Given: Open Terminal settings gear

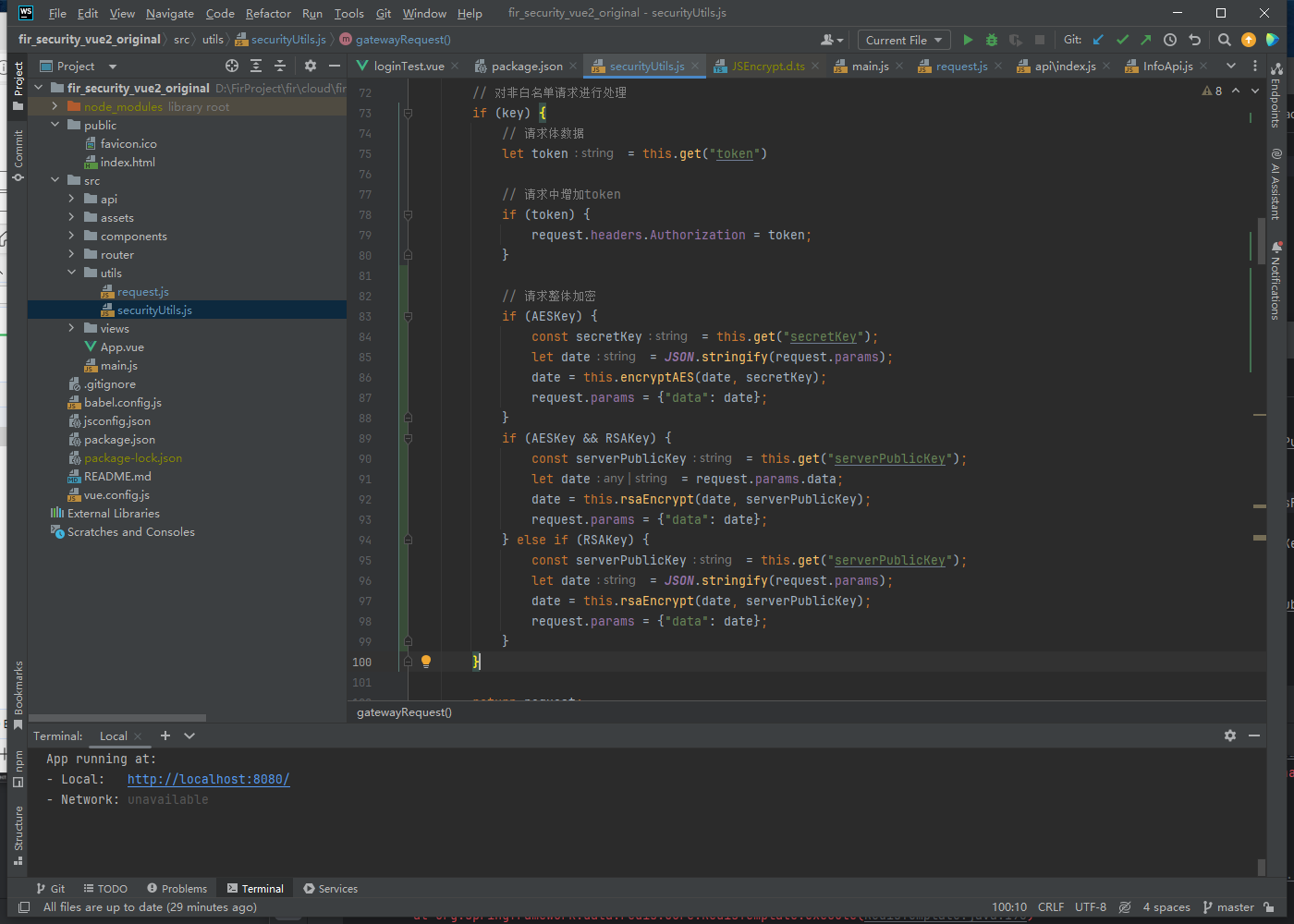Looking at the screenshot, I should pyautogui.click(x=1230, y=736).
